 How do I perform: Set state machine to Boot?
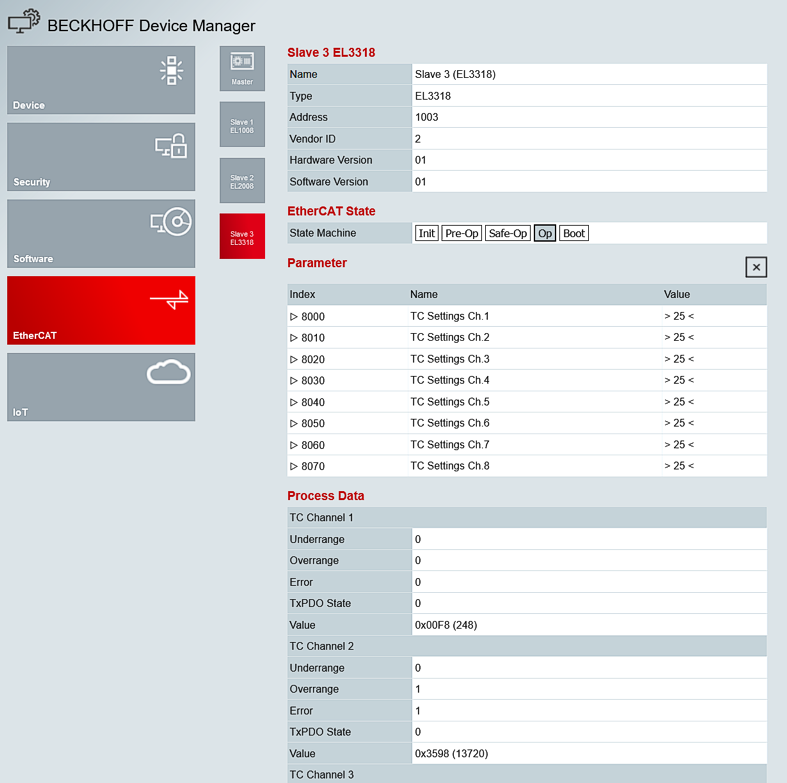pyautogui.click(x=574, y=233)
